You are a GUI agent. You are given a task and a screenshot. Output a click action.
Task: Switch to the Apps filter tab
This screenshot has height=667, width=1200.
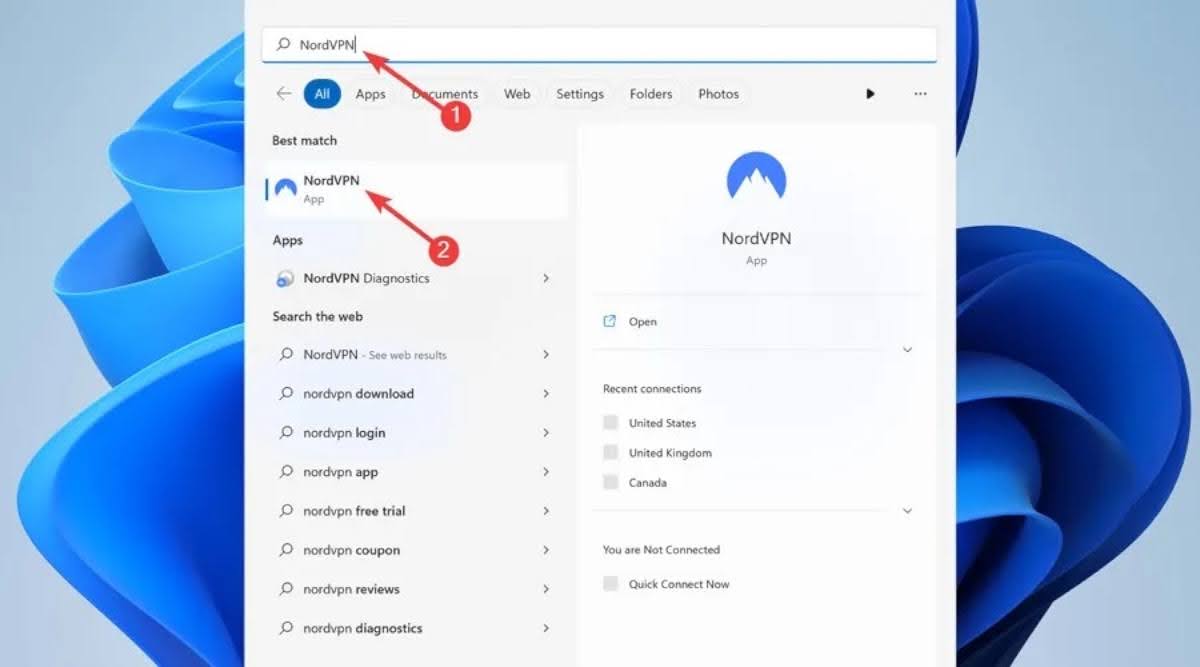370,94
